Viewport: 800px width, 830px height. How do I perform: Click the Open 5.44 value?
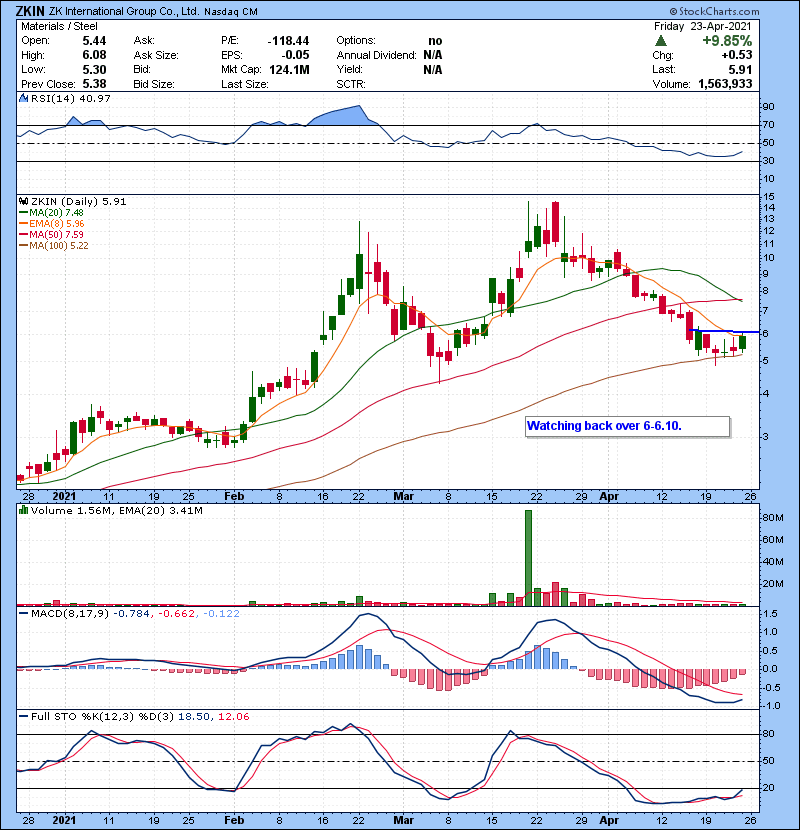pyautogui.click(x=94, y=41)
